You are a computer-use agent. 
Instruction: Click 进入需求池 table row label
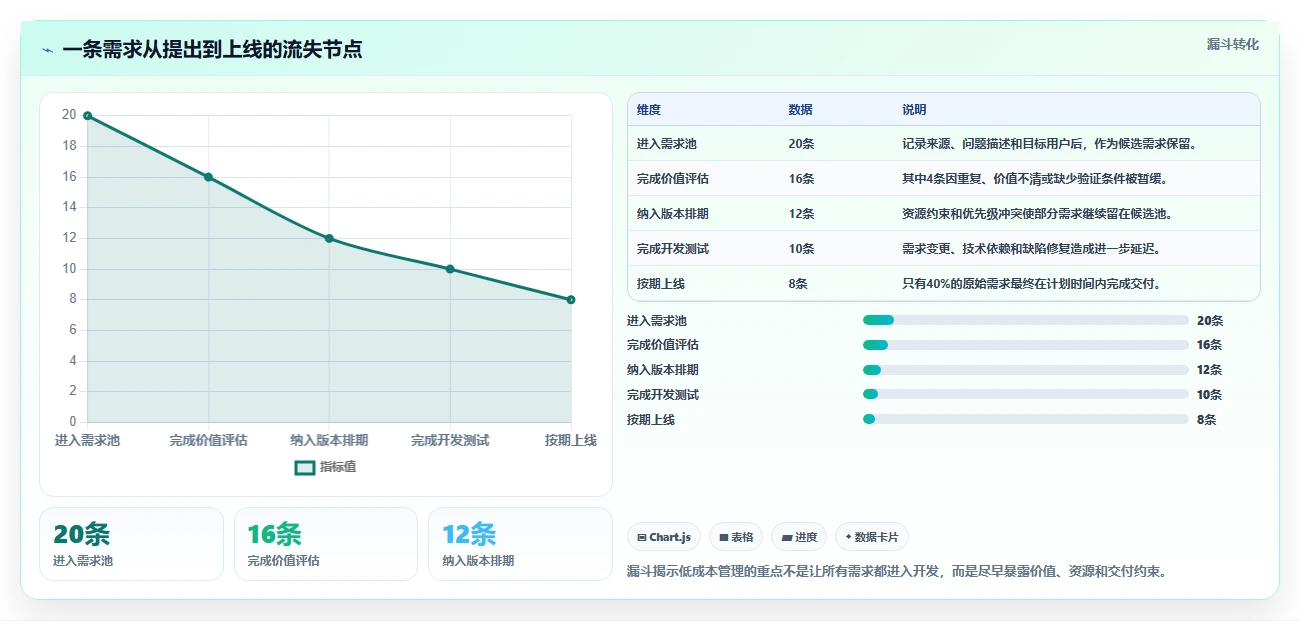pos(667,144)
